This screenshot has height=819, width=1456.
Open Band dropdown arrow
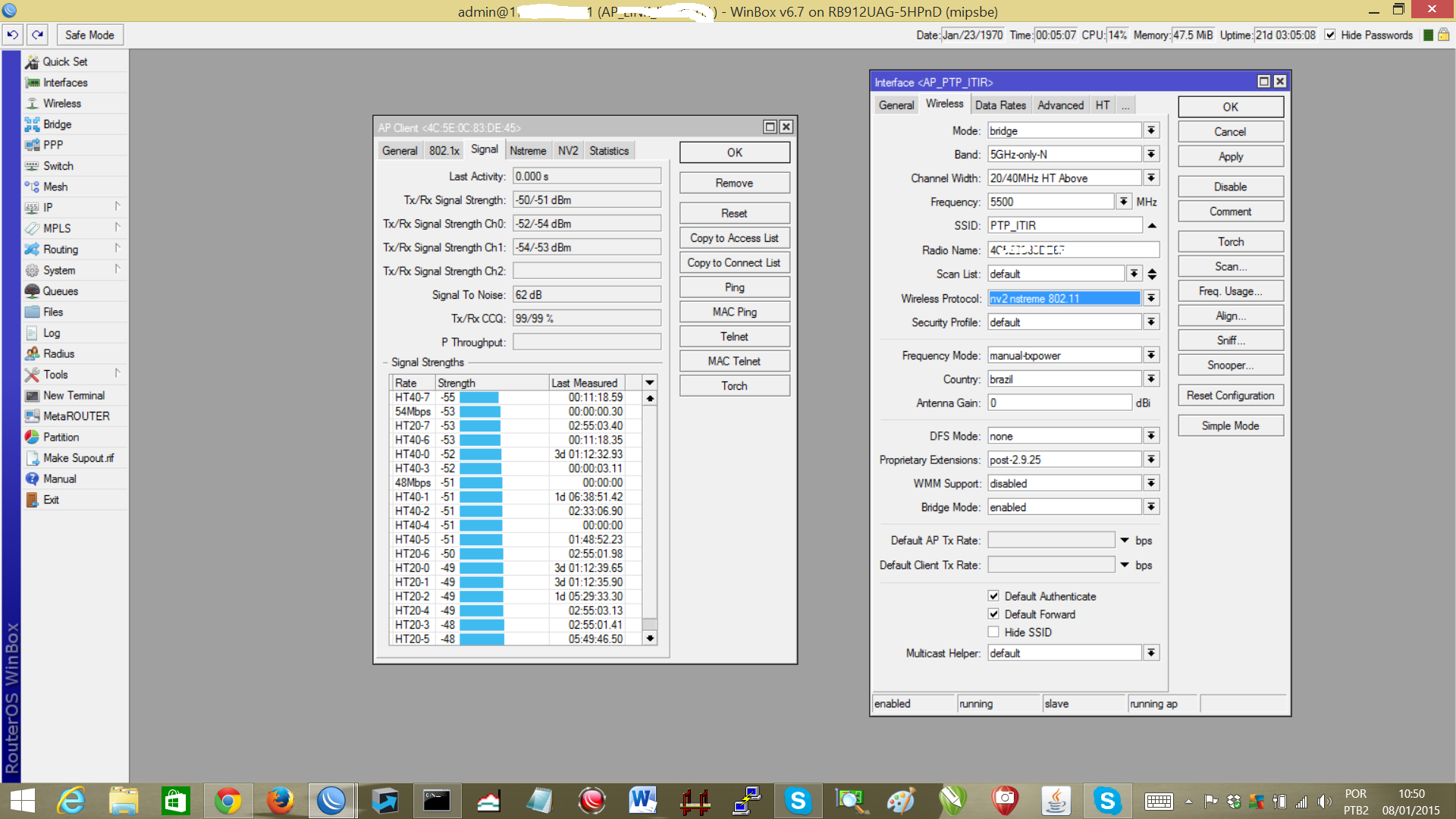[x=1151, y=154]
